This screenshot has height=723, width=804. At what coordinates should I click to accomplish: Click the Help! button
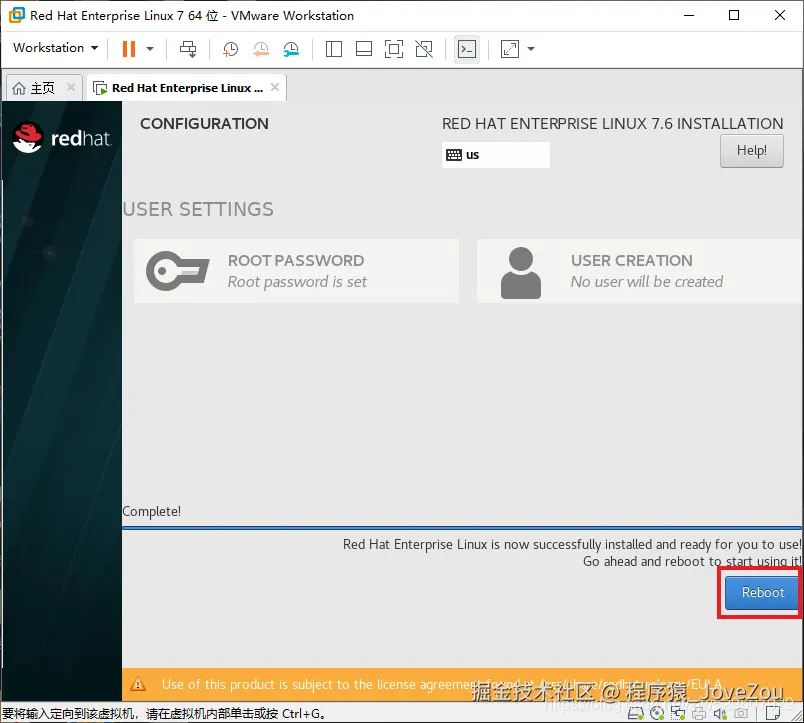coord(752,151)
